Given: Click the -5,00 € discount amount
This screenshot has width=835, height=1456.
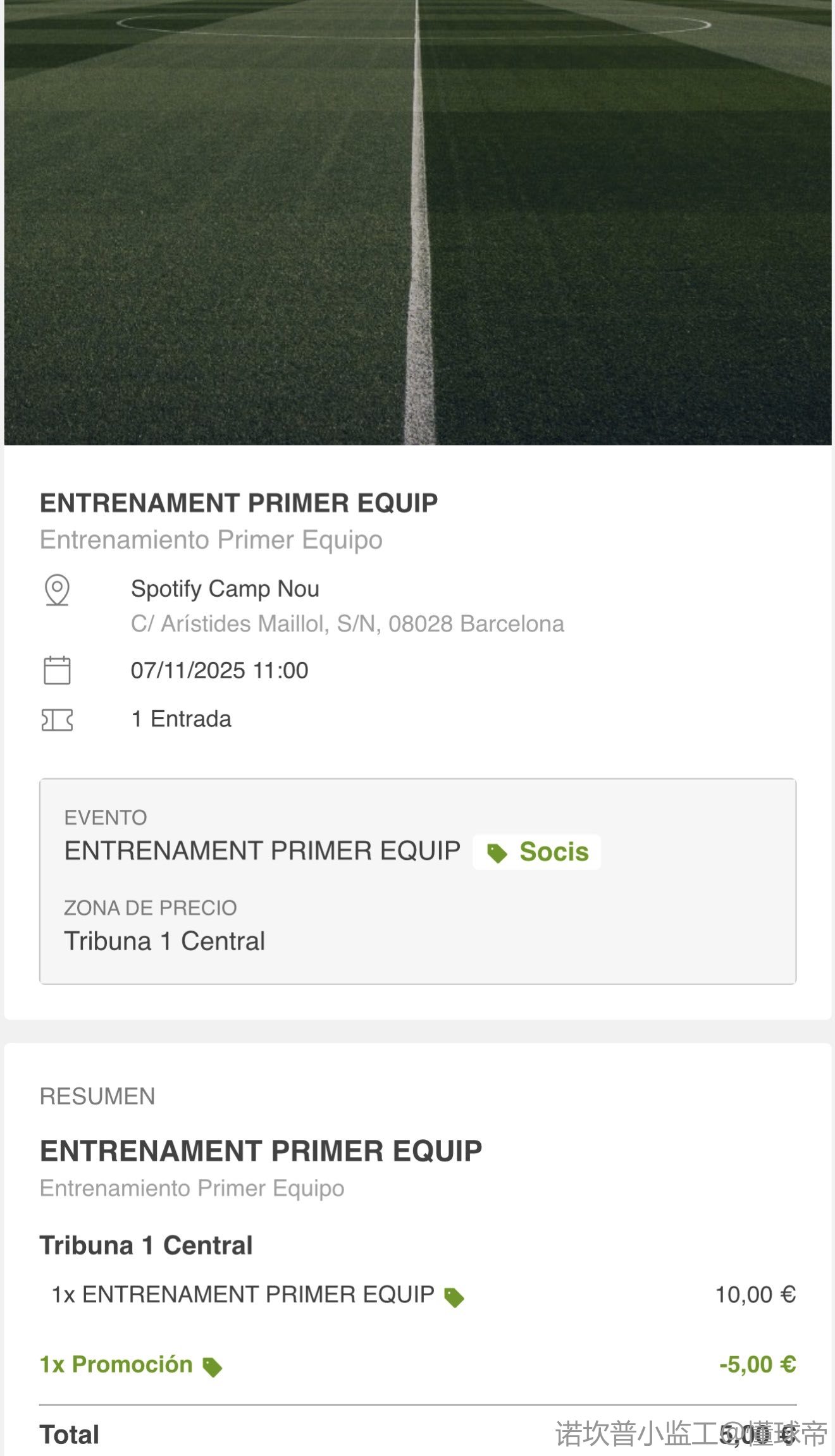Looking at the screenshot, I should click(x=757, y=1364).
